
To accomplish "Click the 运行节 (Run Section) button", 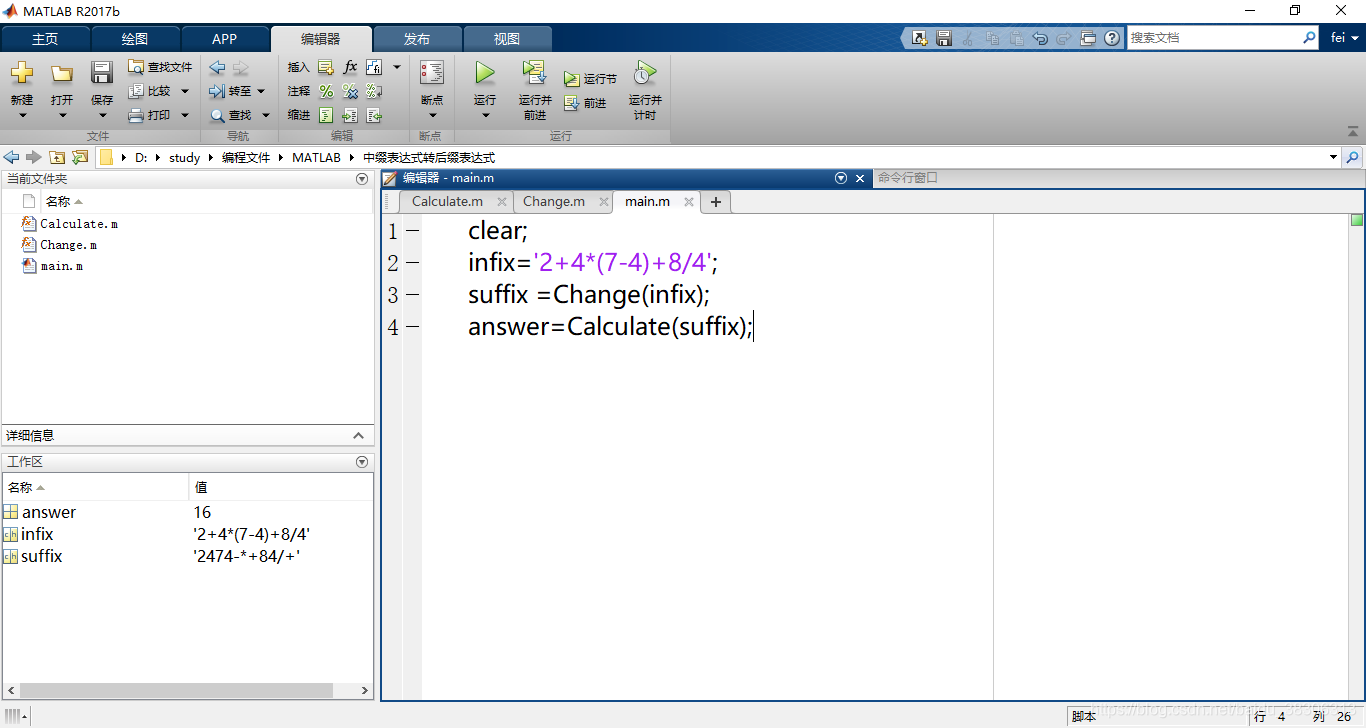I will (x=590, y=78).
